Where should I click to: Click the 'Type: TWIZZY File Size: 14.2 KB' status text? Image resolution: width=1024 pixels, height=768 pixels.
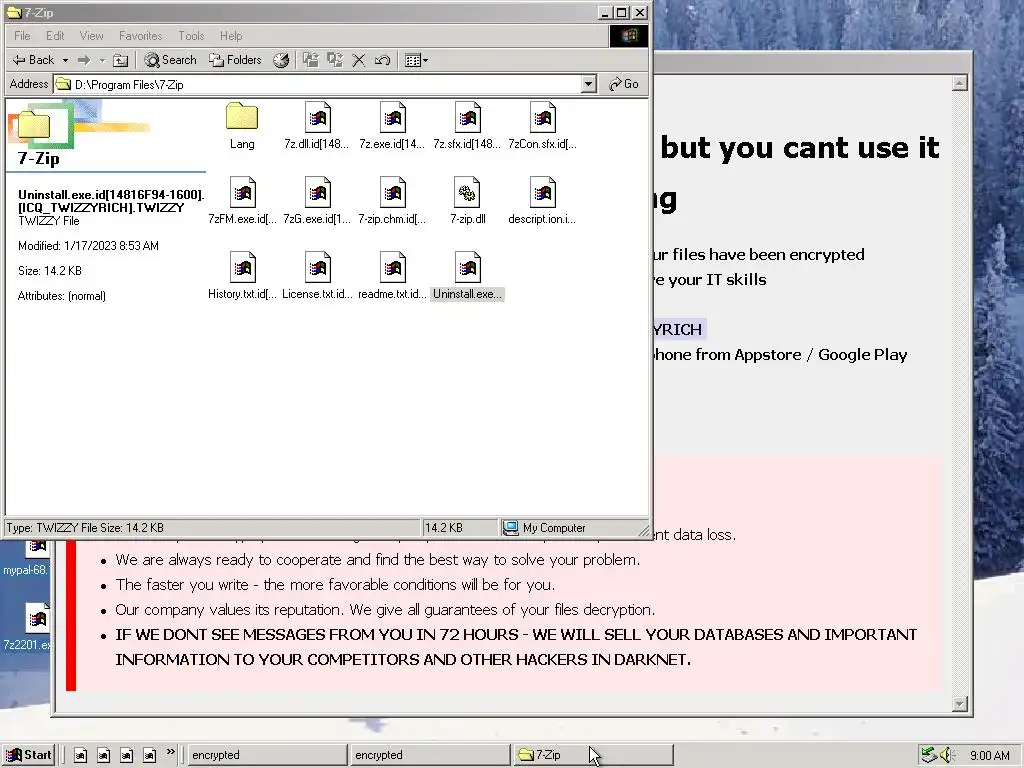(x=85, y=528)
